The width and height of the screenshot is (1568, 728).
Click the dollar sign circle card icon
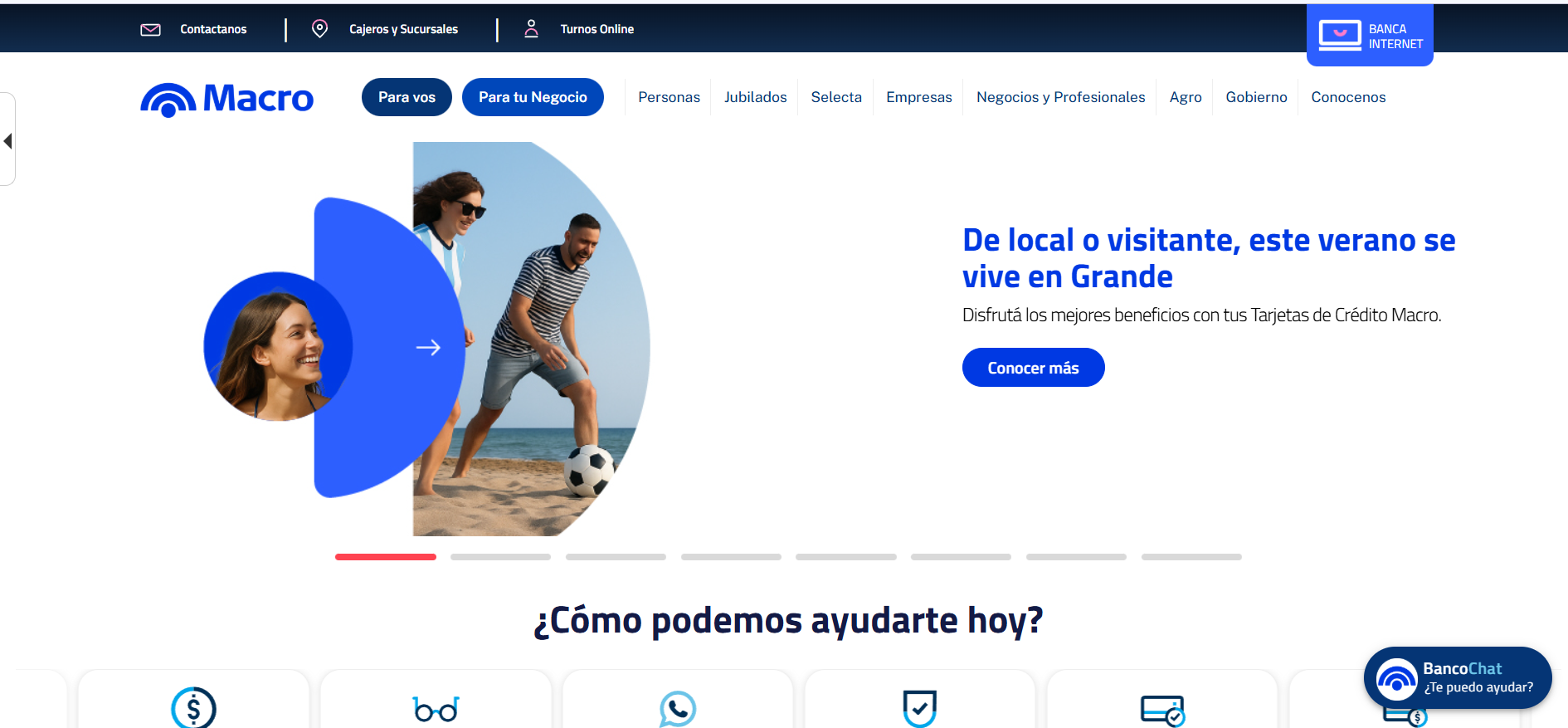[193, 708]
